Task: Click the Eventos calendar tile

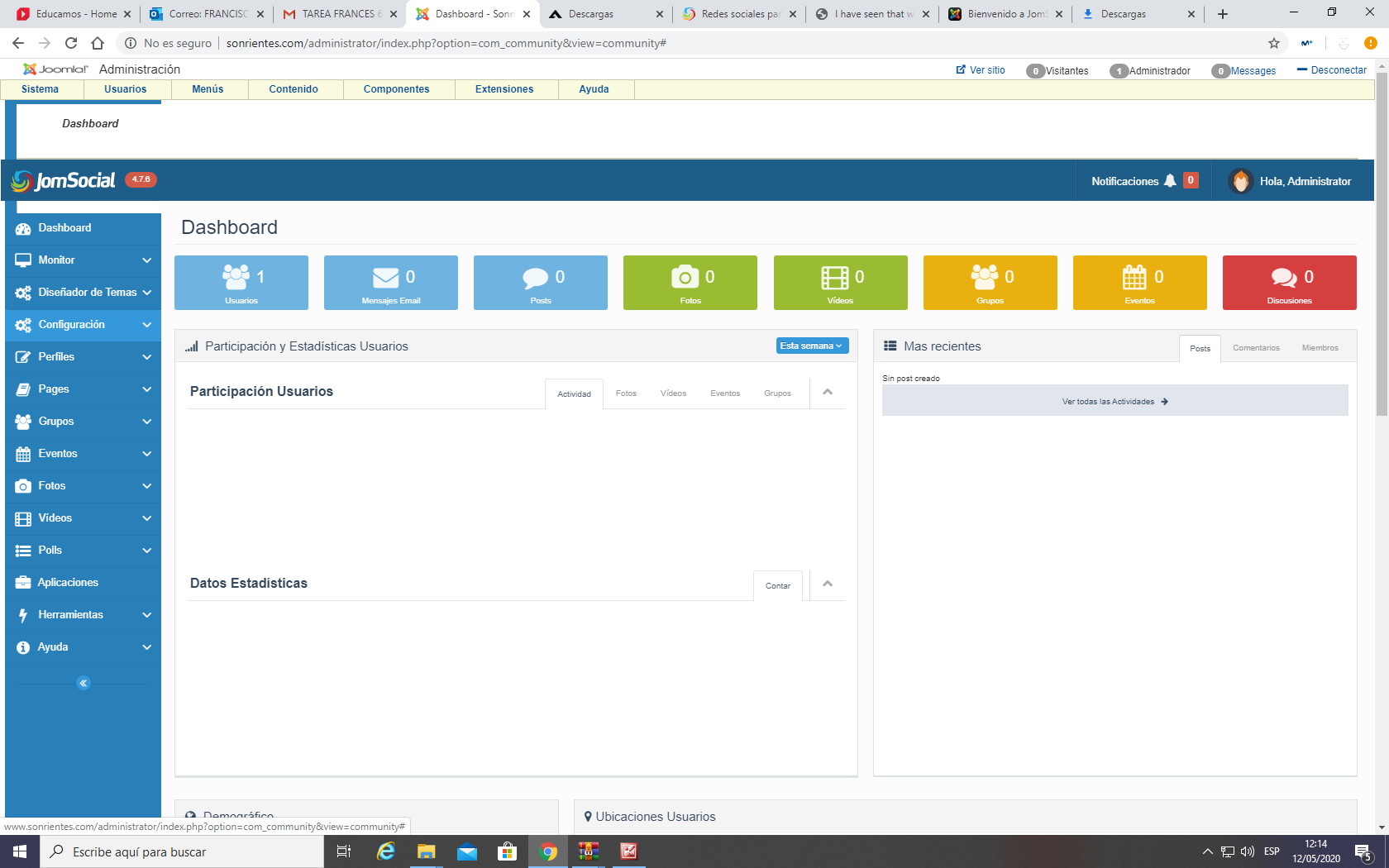Action: pos(1134,277)
